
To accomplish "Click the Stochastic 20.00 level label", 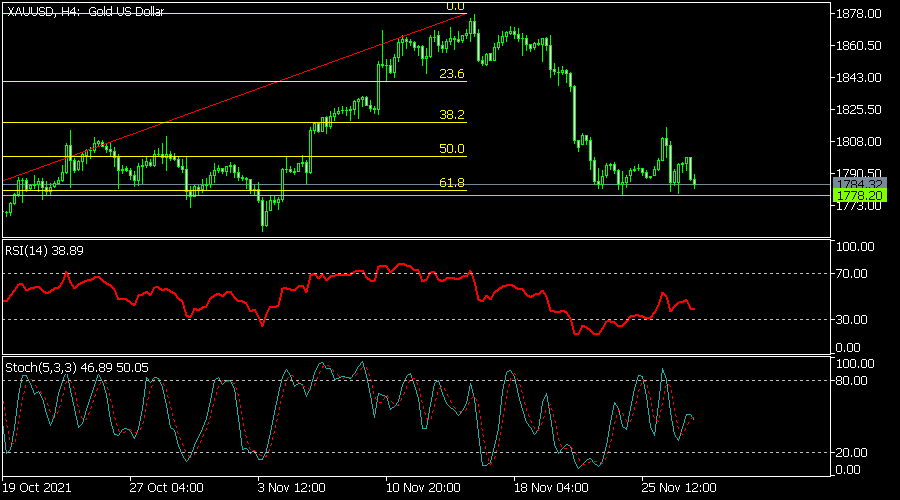I will [x=852, y=453].
